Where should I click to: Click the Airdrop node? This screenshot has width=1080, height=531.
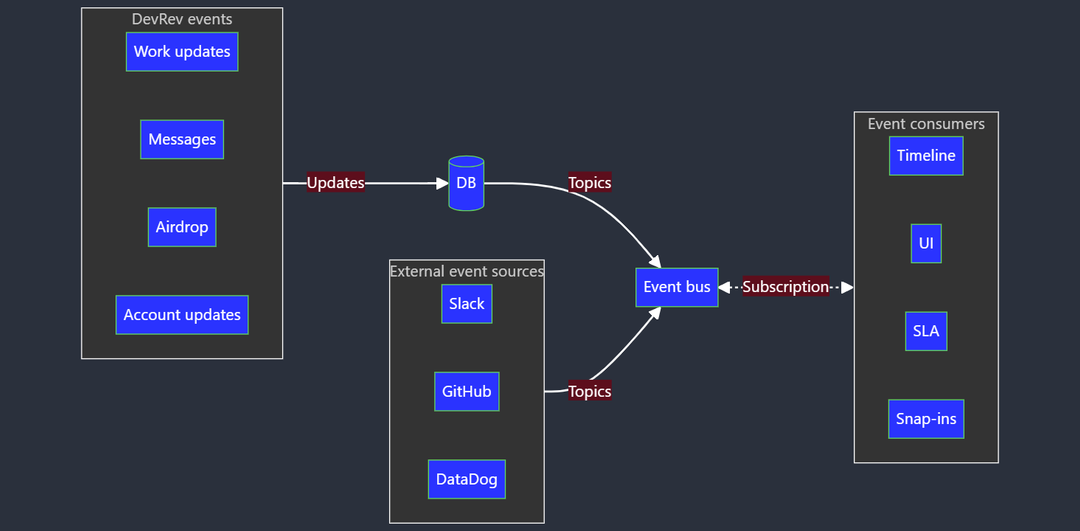182,227
